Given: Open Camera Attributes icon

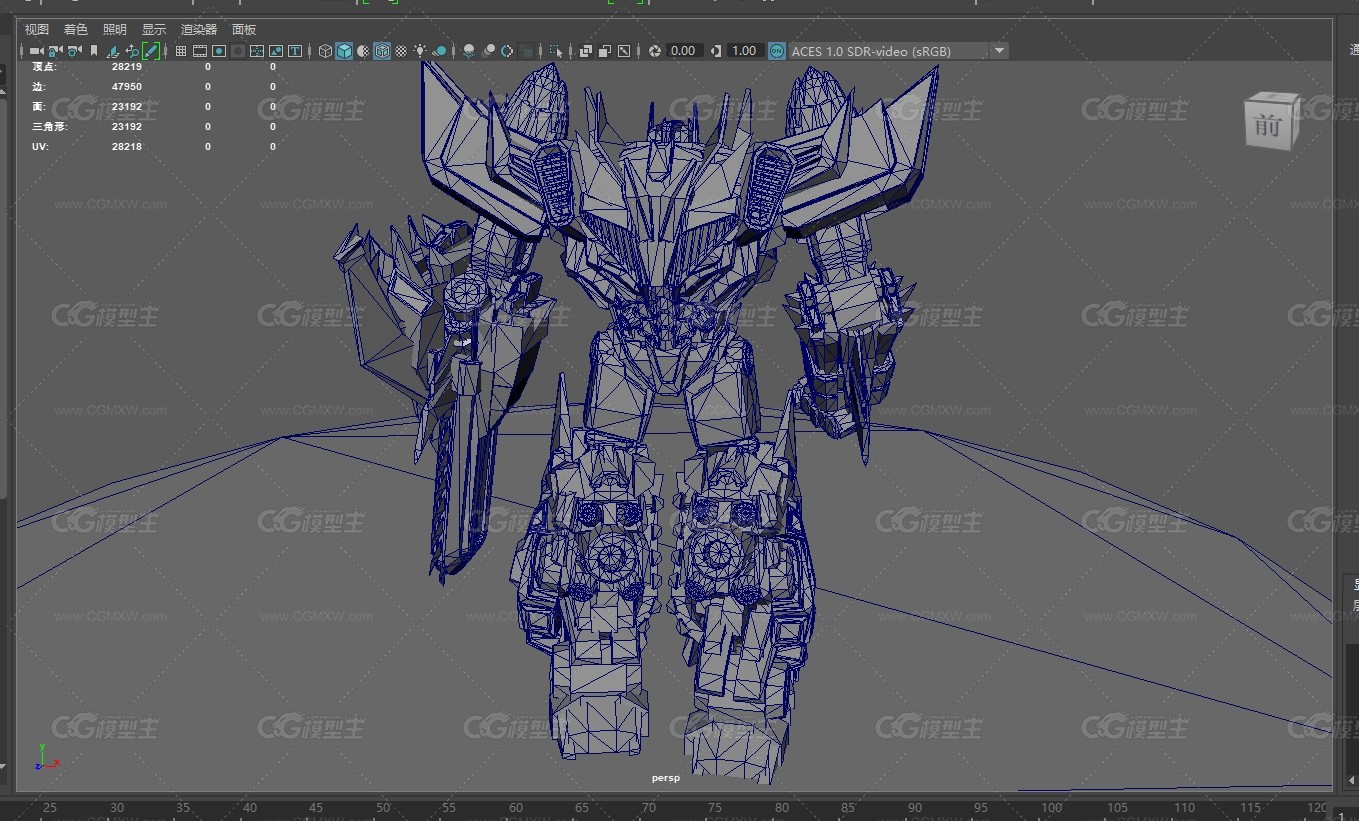Looking at the screenshot, I should [74, 51].
